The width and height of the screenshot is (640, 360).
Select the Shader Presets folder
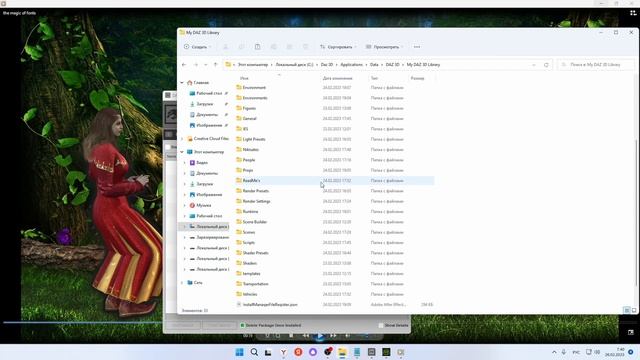255,253
